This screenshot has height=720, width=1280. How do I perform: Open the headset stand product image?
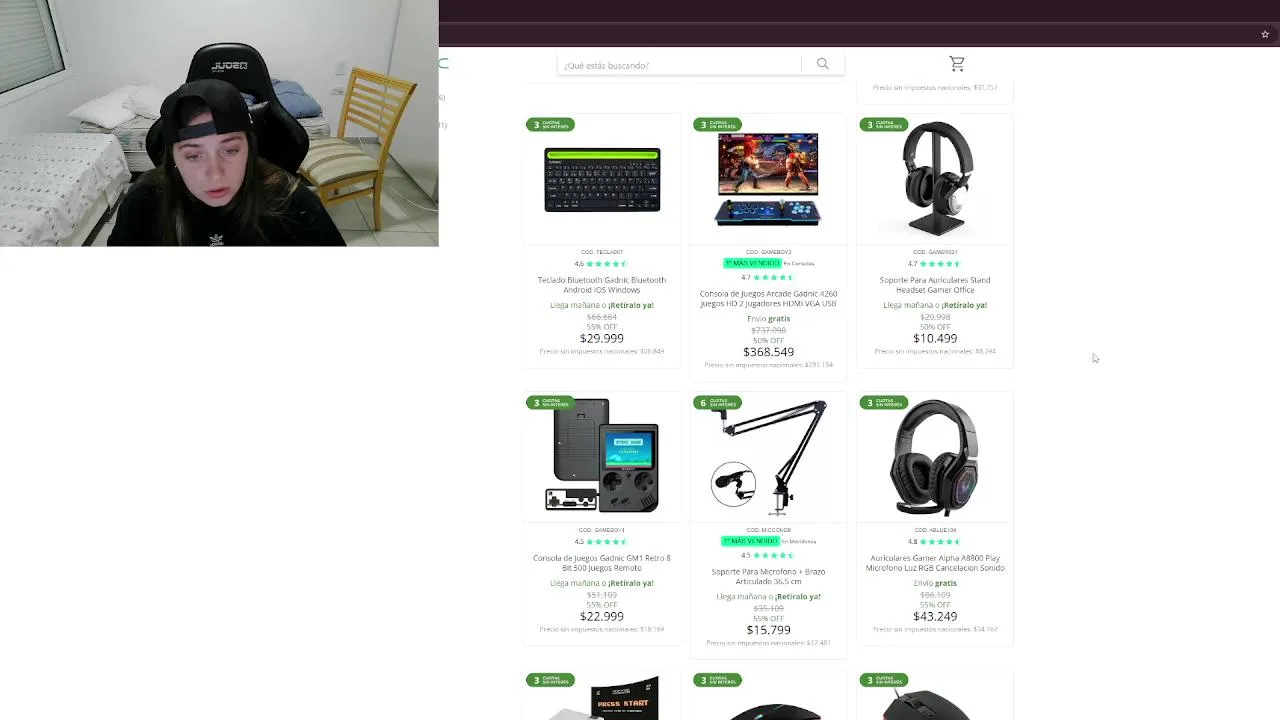(934, 178)
